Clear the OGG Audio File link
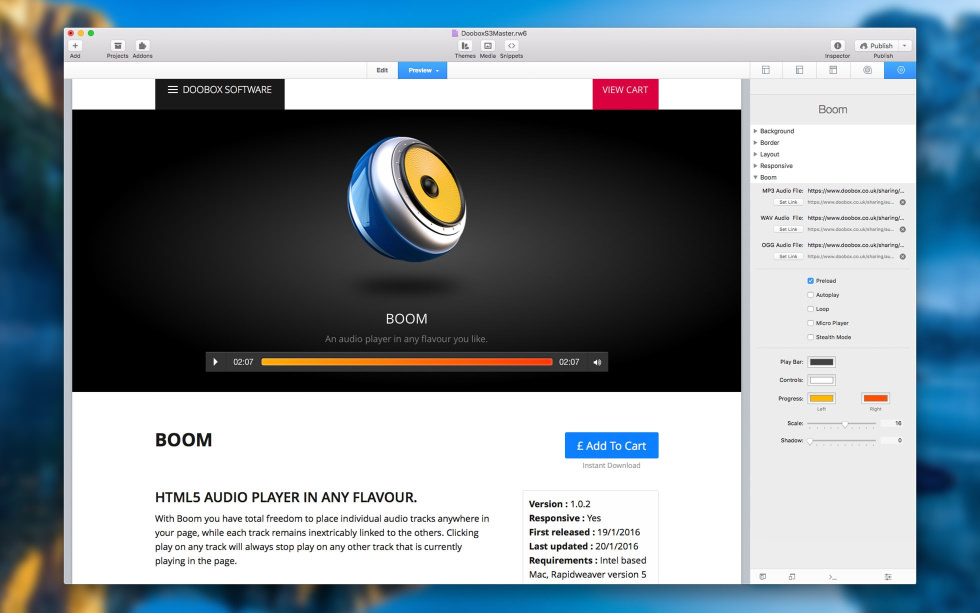Screen dimensions: 980x613 click(x=902, y=257)
